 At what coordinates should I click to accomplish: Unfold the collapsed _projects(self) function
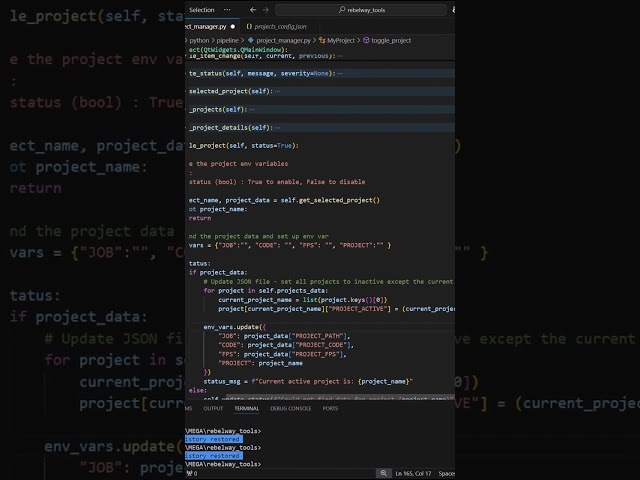tap(252, 109)
